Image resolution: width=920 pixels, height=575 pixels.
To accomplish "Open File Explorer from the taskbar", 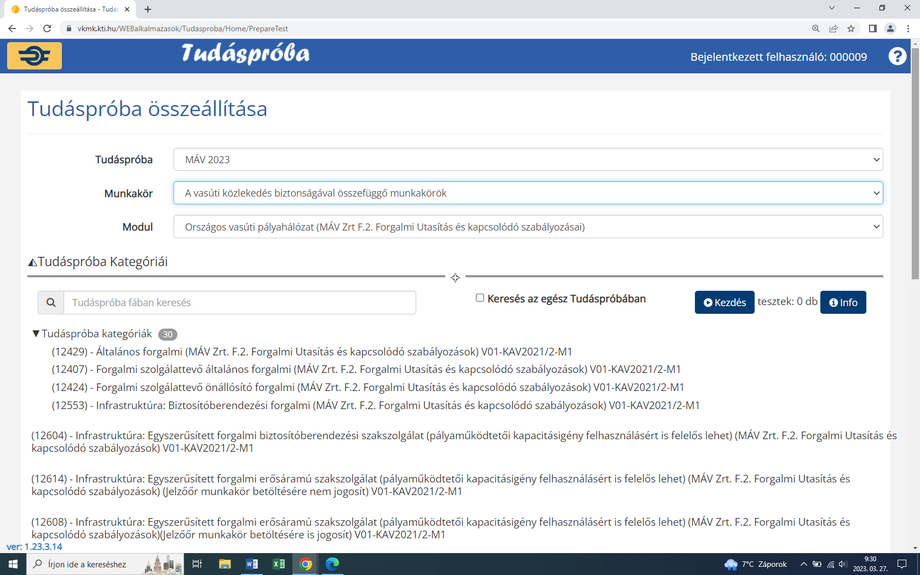I will pos(225,564).
